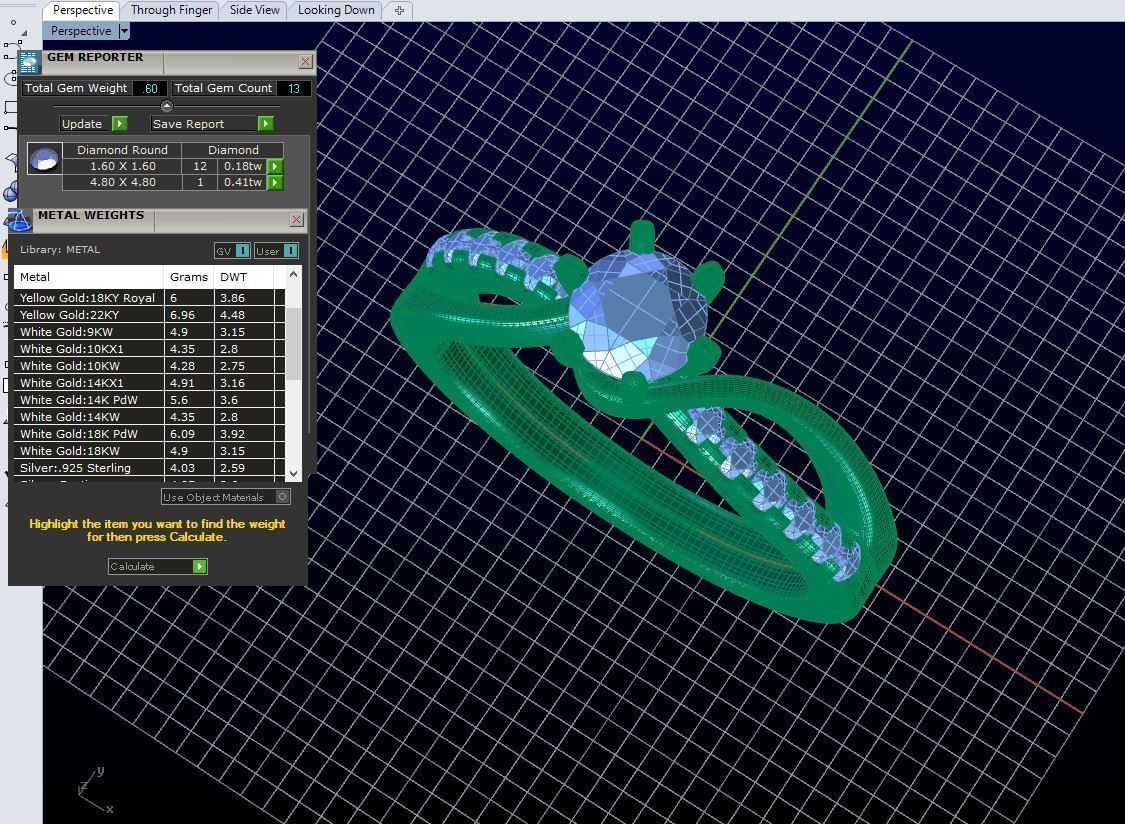Click the Diamond Round header cell
Viewport: 1125px width, 824px height.
click(x=123, y=150)
